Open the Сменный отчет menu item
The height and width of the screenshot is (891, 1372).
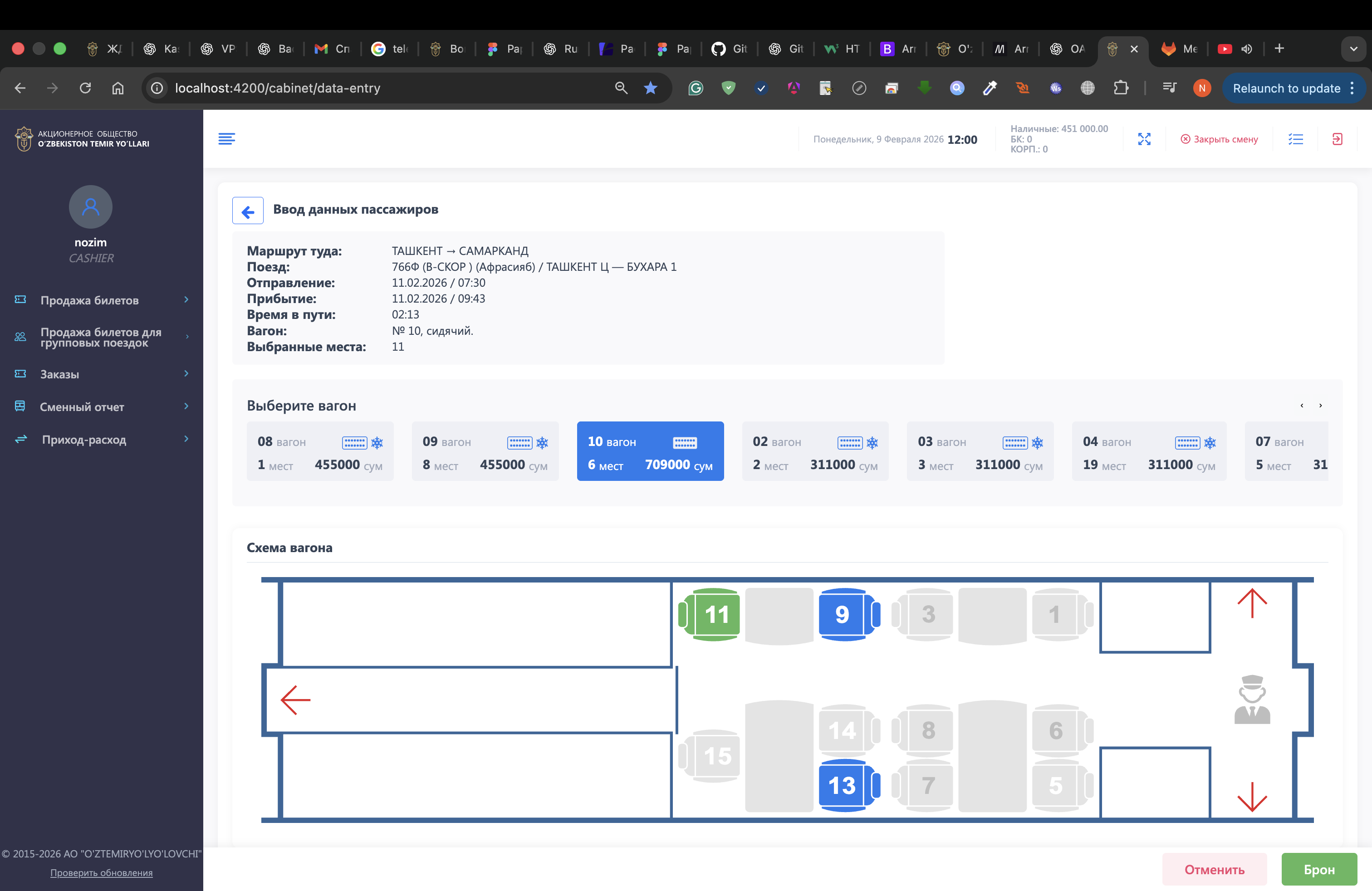tap(83, 406)
